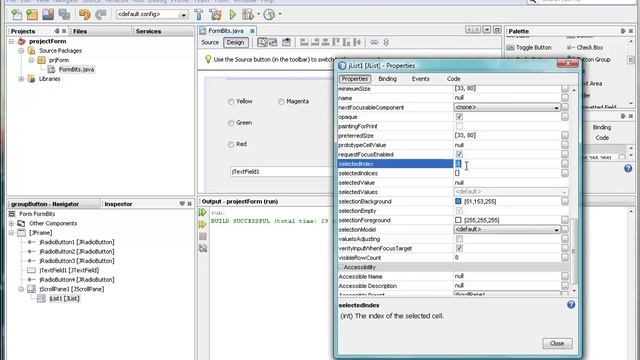Click the Debug Project icon
This screenshot has width=640, height=360.
[x=247, y=15]
